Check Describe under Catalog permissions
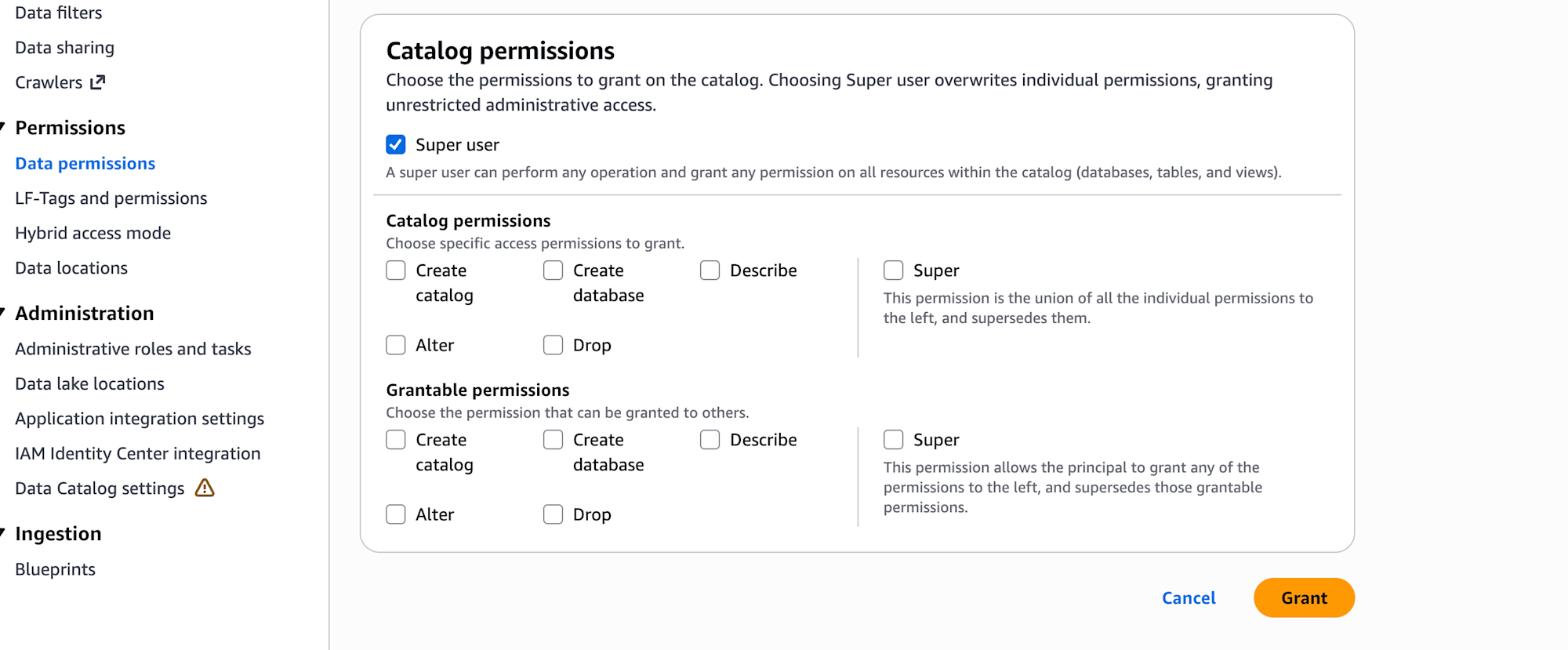 pos(710,271)
